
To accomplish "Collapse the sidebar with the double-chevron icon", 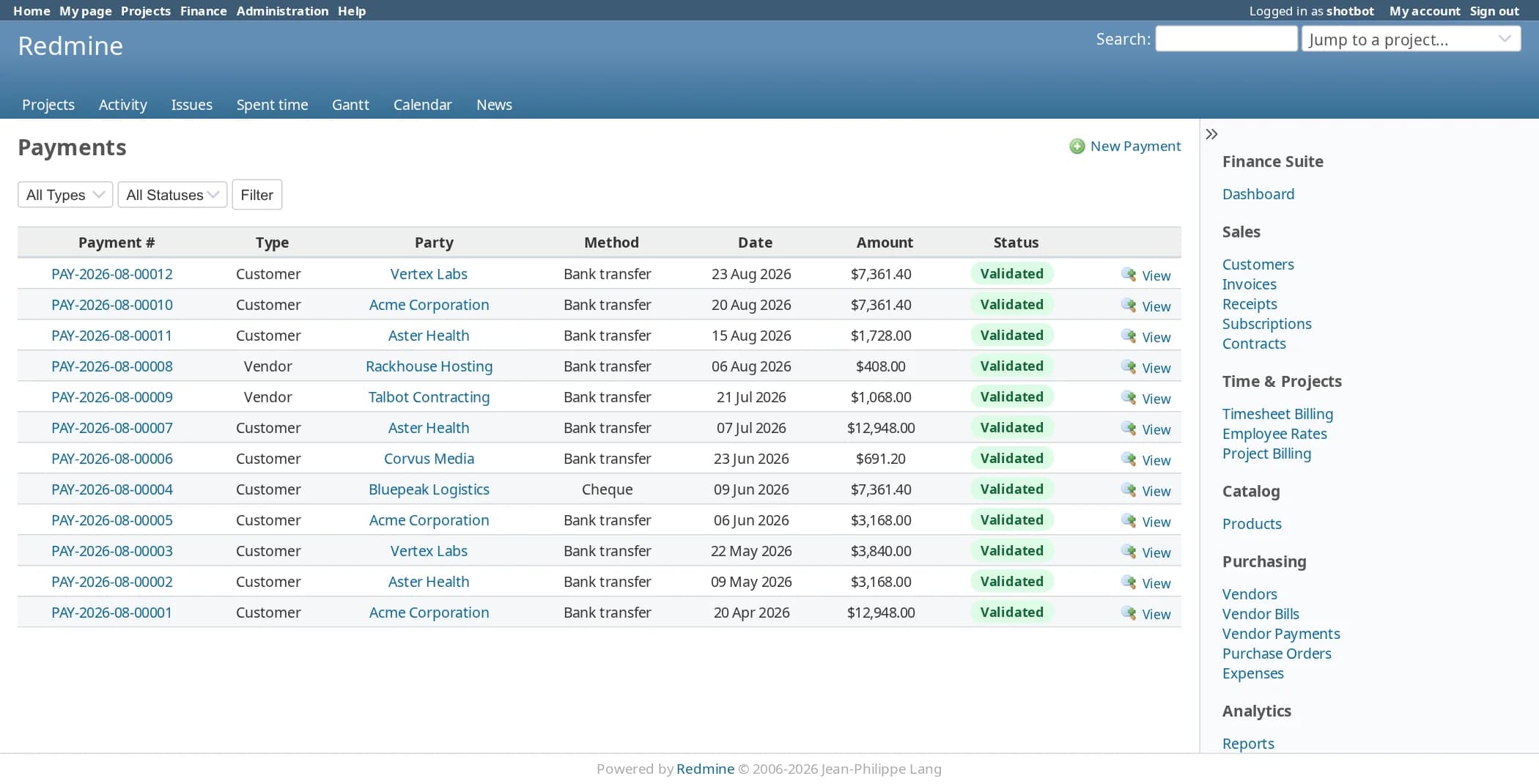I will 1211,134.
